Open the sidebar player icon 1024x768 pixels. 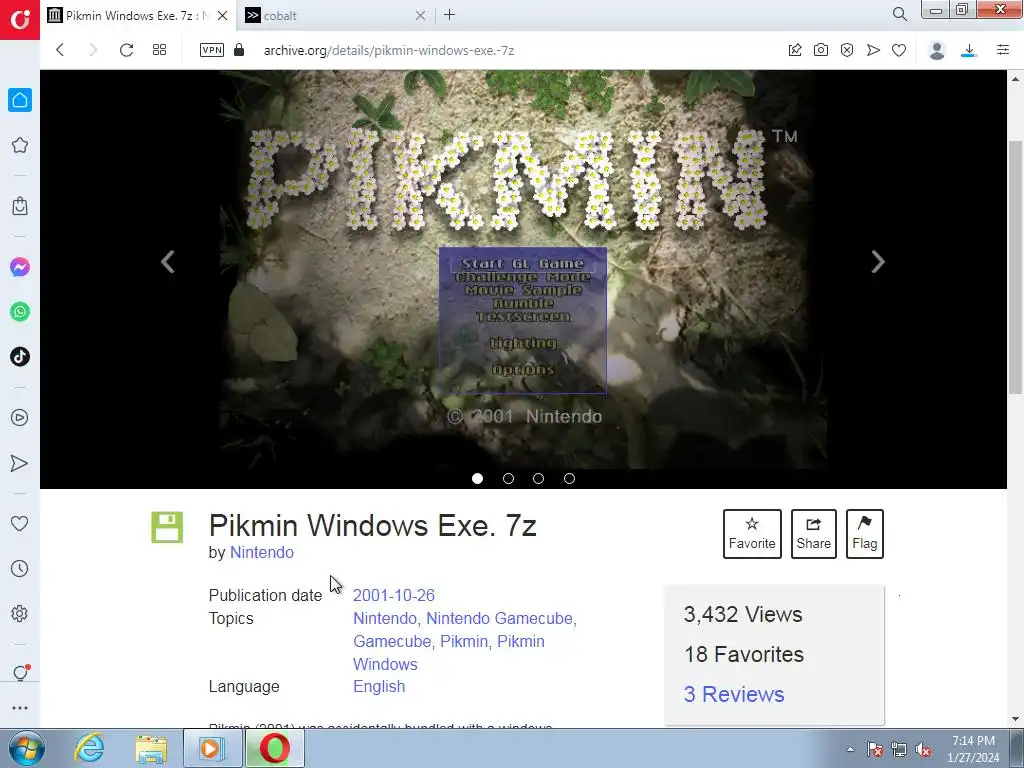(20, 418)
